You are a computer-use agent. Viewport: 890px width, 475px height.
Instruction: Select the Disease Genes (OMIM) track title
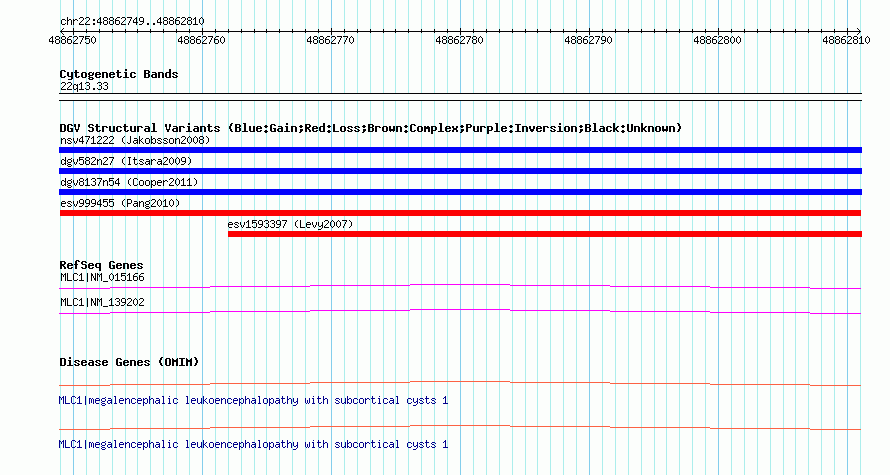pos(129,362)
